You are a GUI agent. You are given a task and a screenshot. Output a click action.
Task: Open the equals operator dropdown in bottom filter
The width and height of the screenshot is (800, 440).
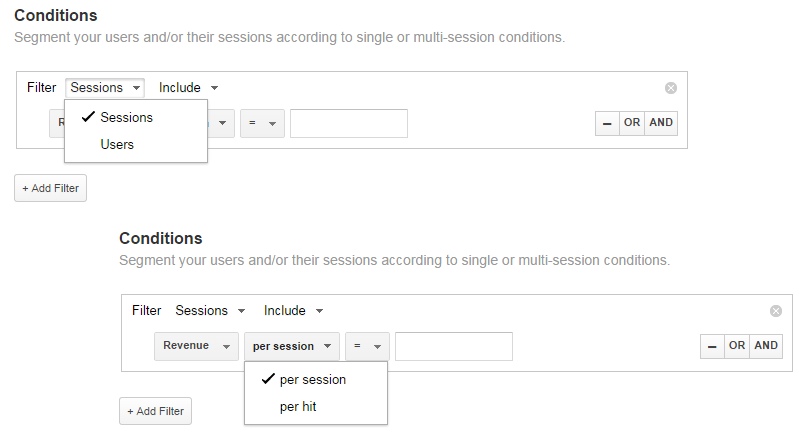367,346
